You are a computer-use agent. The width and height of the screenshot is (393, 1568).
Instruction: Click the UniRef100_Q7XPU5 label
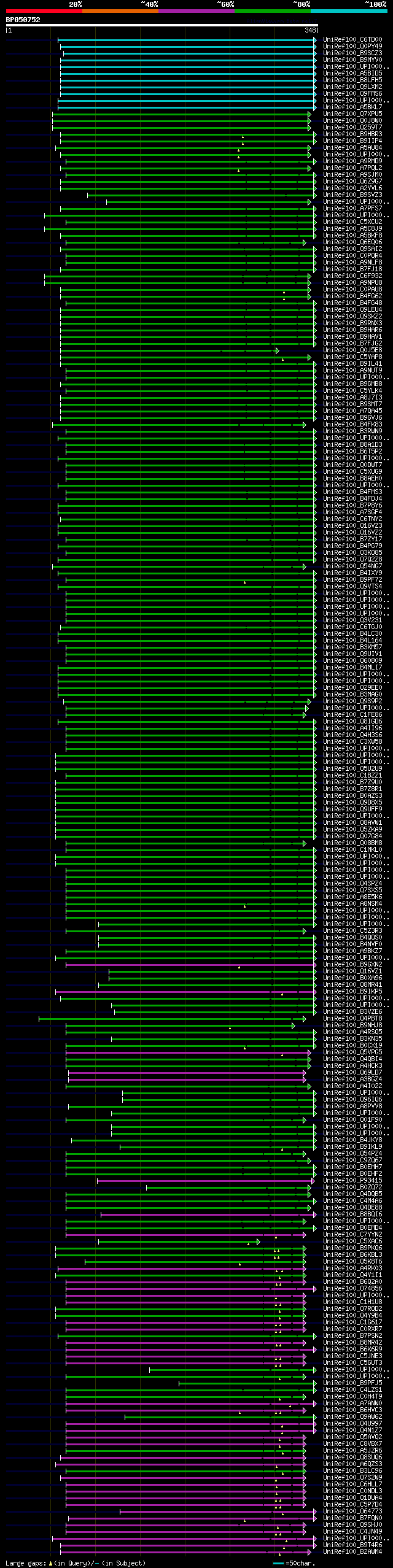352,114
